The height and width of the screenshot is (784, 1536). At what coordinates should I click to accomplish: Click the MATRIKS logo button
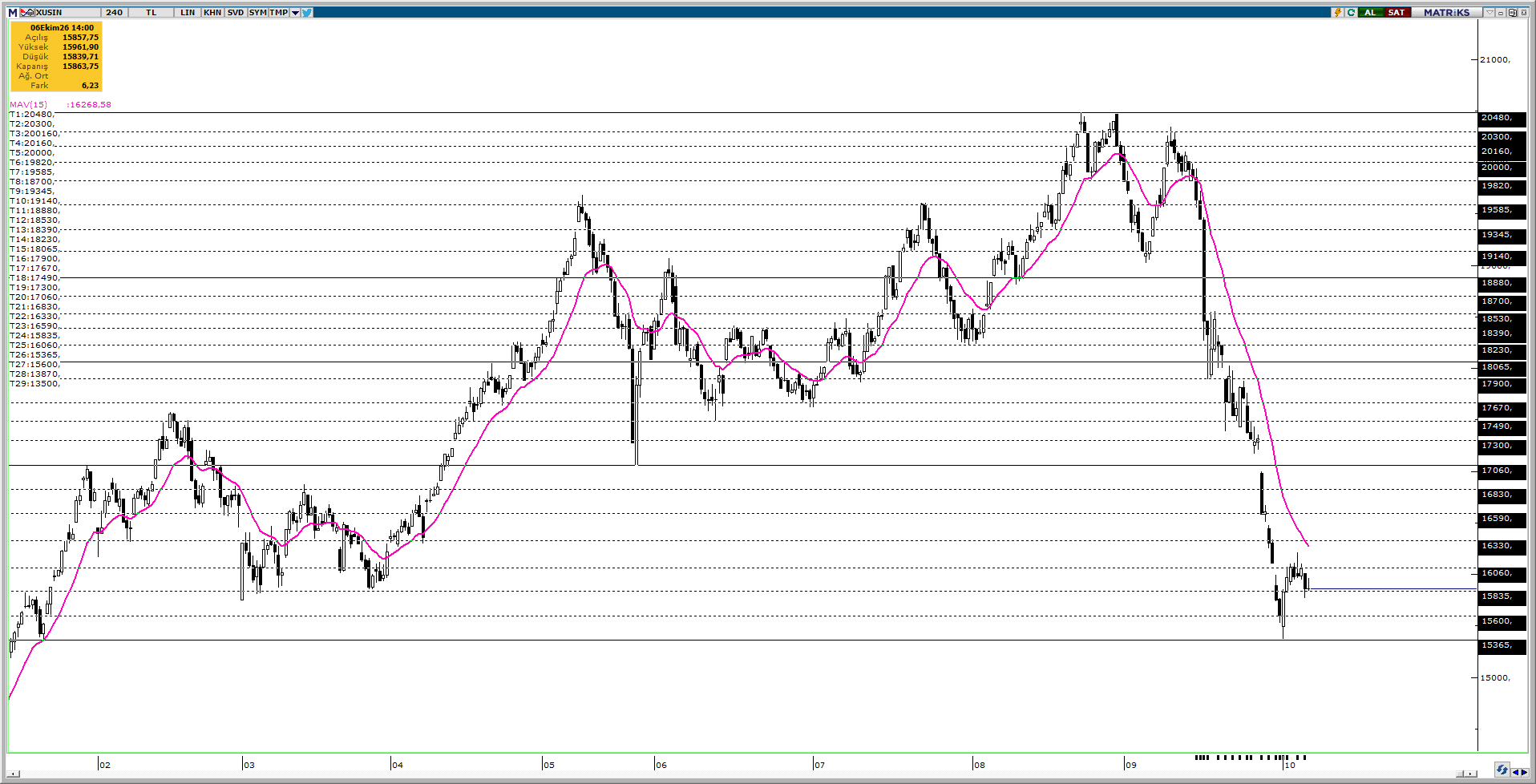coord(1447,13)
